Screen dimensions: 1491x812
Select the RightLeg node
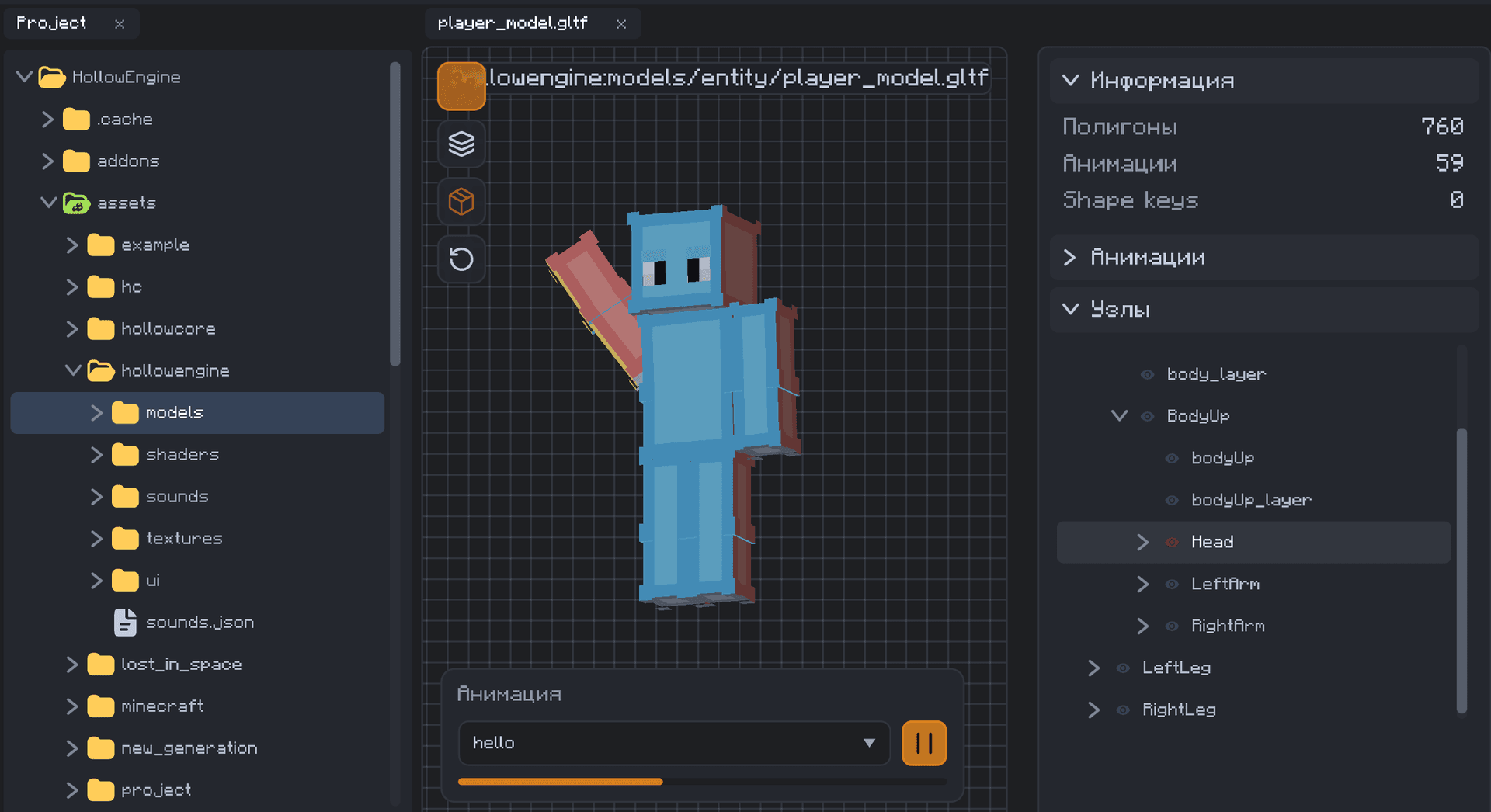click(1178, 710)
